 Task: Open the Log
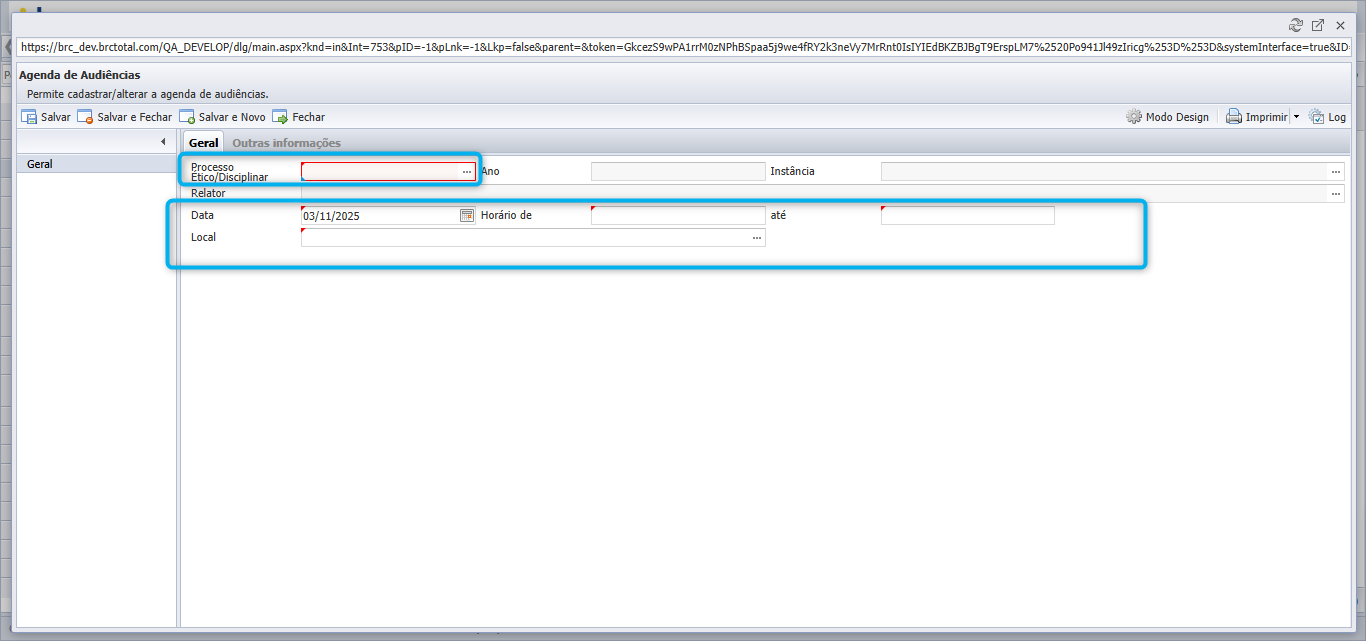click(1327, 117)
